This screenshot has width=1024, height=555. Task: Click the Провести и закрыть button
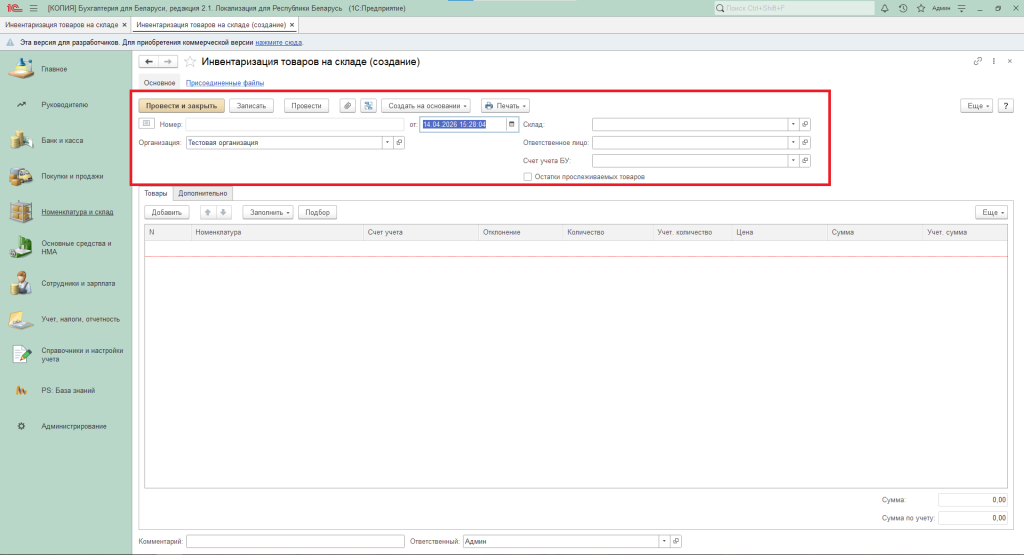181,105
